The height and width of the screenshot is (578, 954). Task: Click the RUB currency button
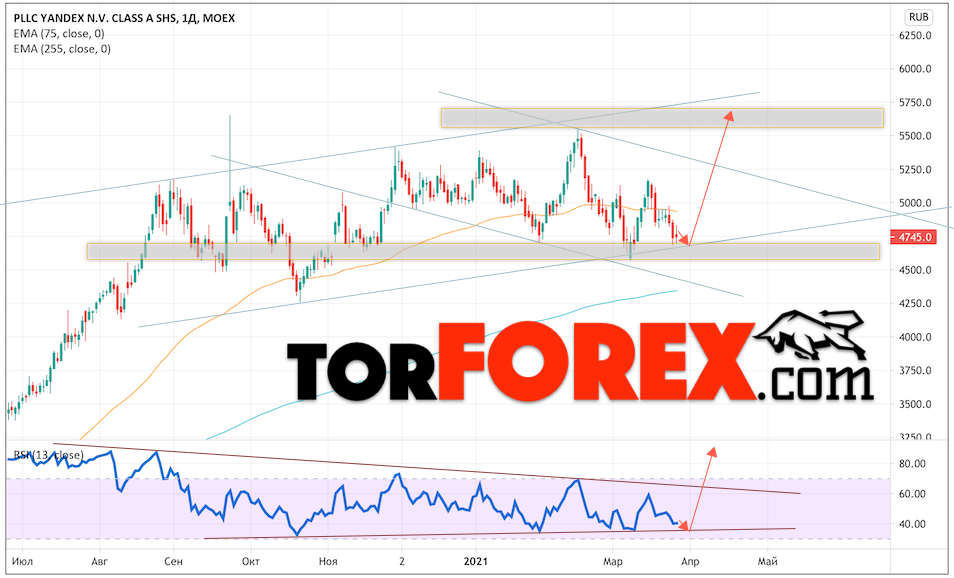coord(918,17)
